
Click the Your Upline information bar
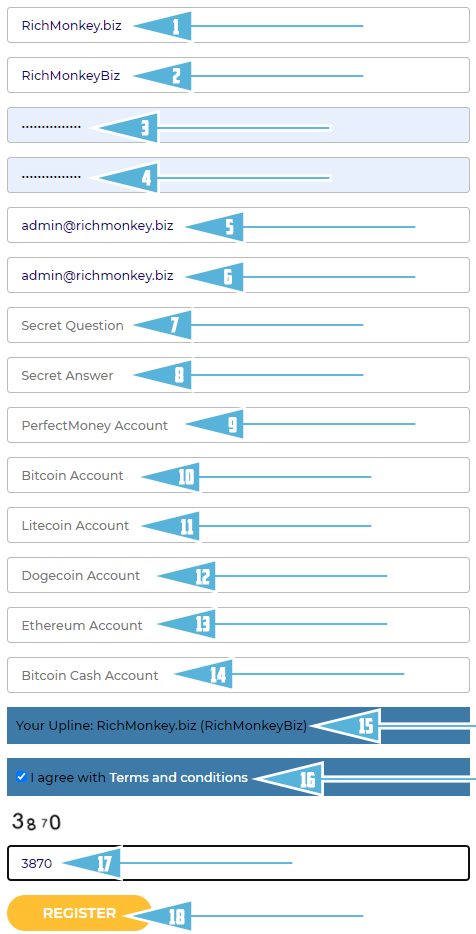pos(238,726)
